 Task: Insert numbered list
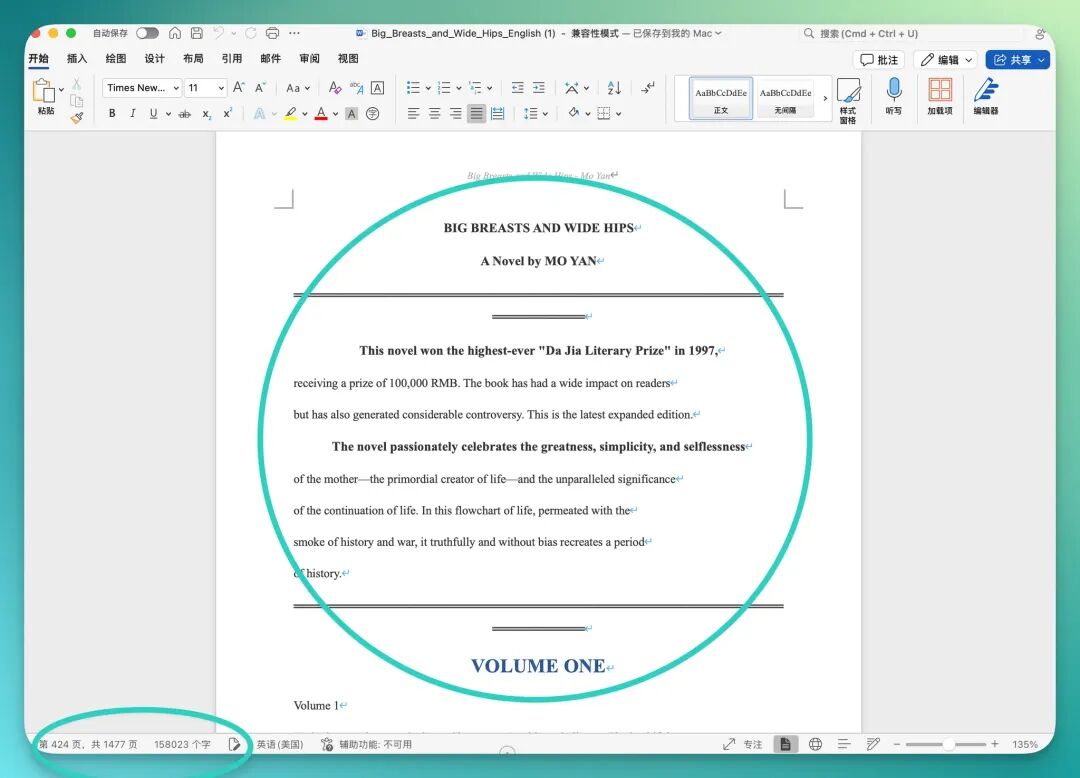(x=444, y=87)
